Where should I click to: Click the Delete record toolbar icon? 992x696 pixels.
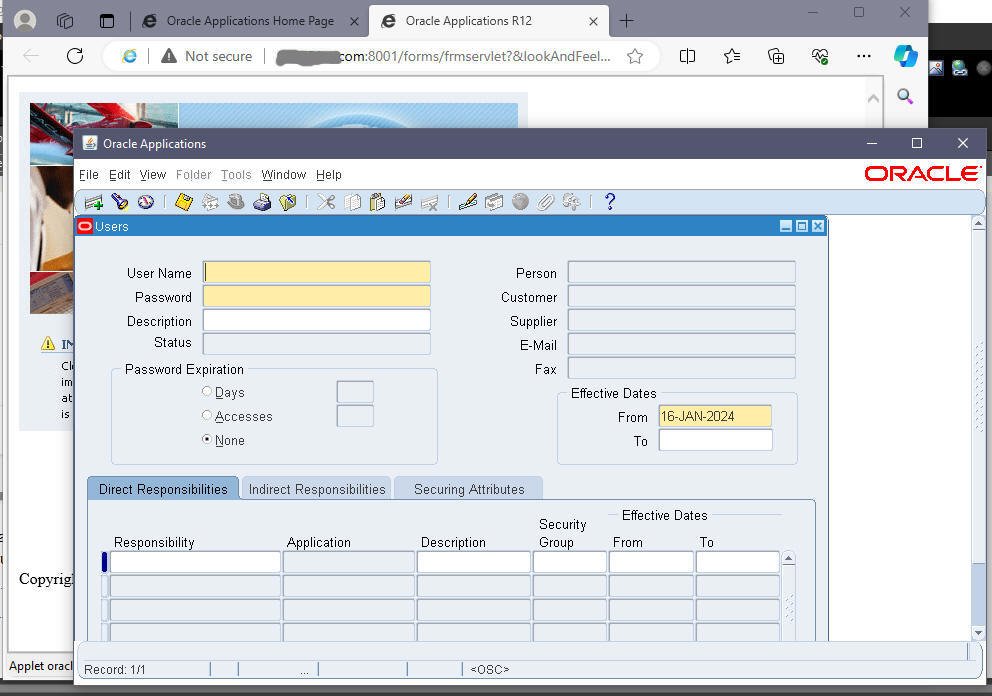tap(430, 202)
